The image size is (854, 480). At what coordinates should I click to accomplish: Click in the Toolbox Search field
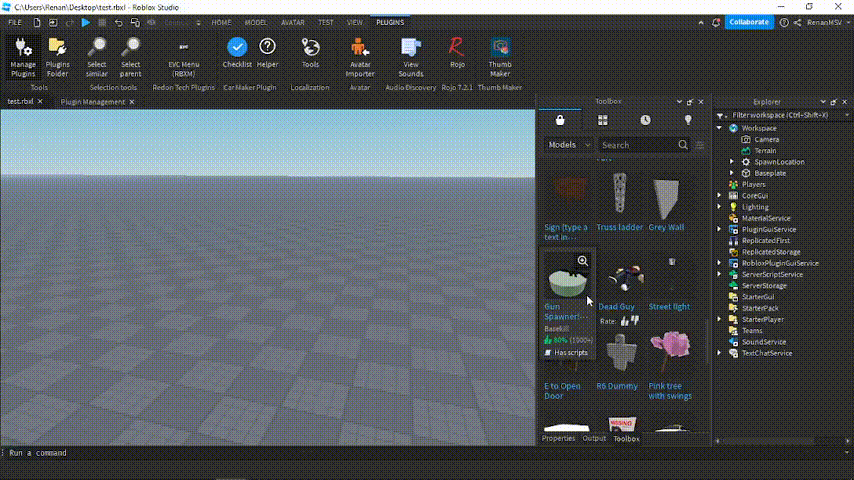point(637,145)
